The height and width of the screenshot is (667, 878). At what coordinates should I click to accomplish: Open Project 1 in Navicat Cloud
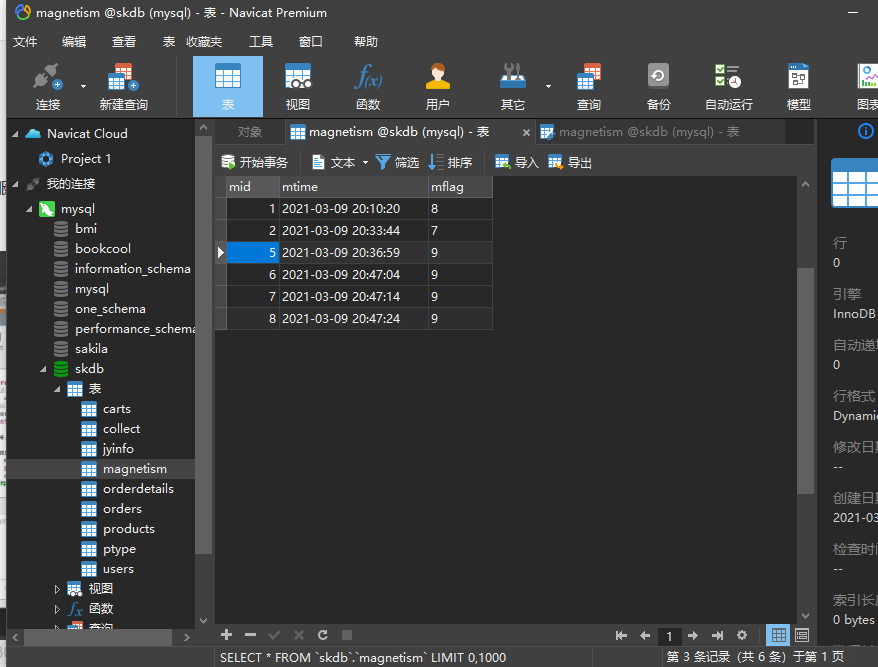[86, 159]
